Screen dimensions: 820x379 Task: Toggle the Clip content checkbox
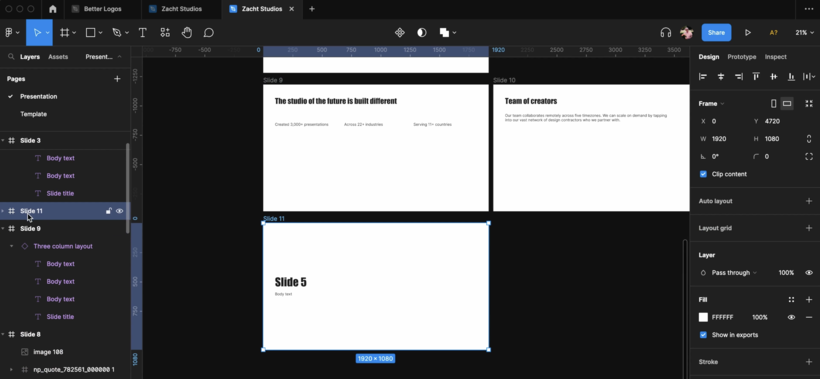[x=703, y=174]
